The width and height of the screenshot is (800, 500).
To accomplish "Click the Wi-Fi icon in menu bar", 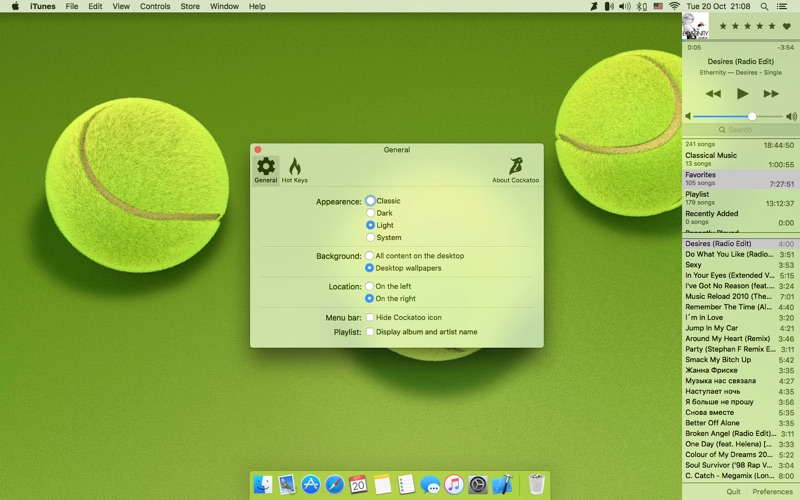I will click(674, 6).
